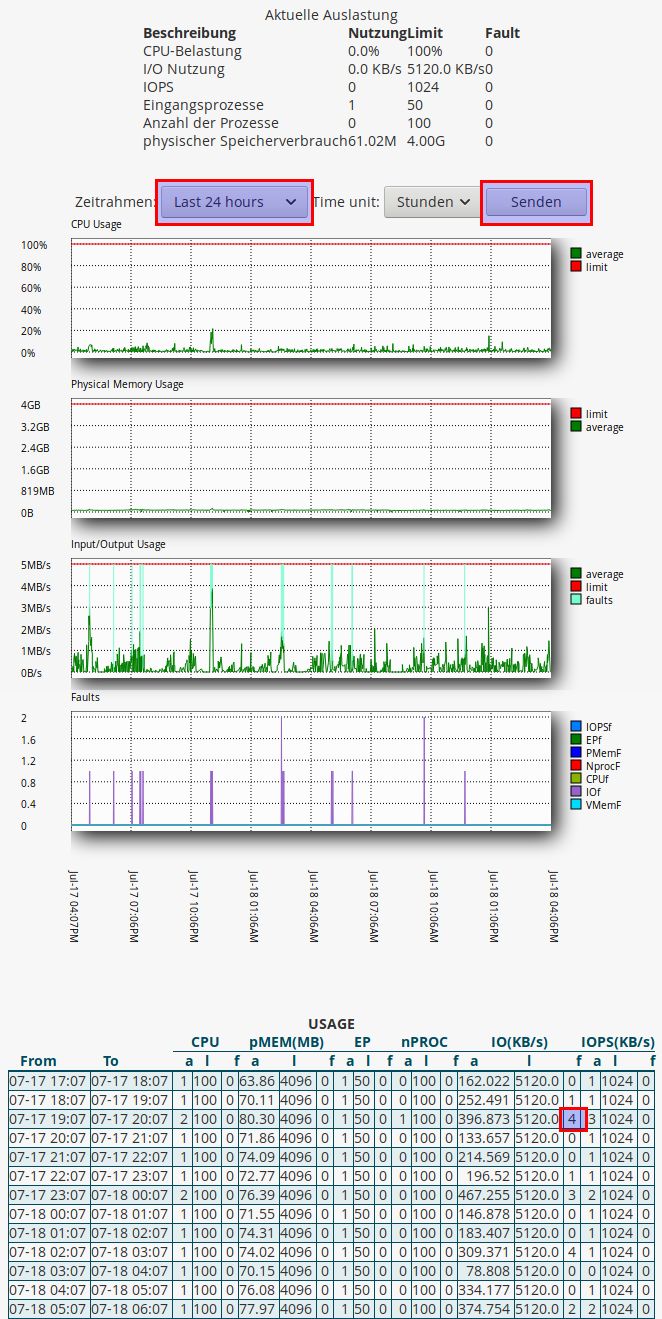The image size is (662, 1319).
Task: Click the IOf legend swatch
Action: coord(576,791)
